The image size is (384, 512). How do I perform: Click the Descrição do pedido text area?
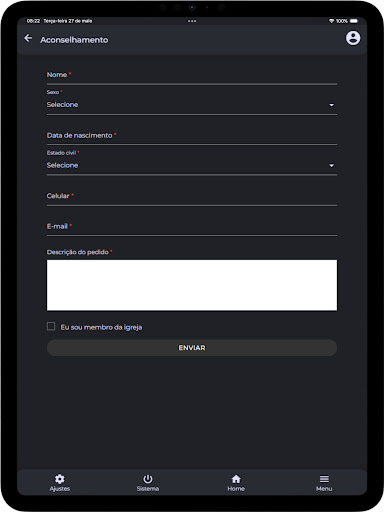tap(192, 285)
